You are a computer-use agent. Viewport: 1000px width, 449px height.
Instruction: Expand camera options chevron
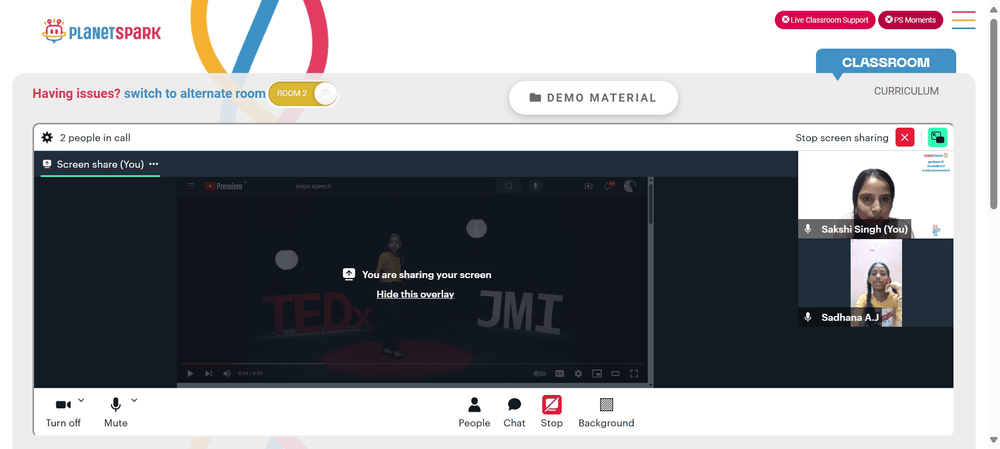coord(81,401)
